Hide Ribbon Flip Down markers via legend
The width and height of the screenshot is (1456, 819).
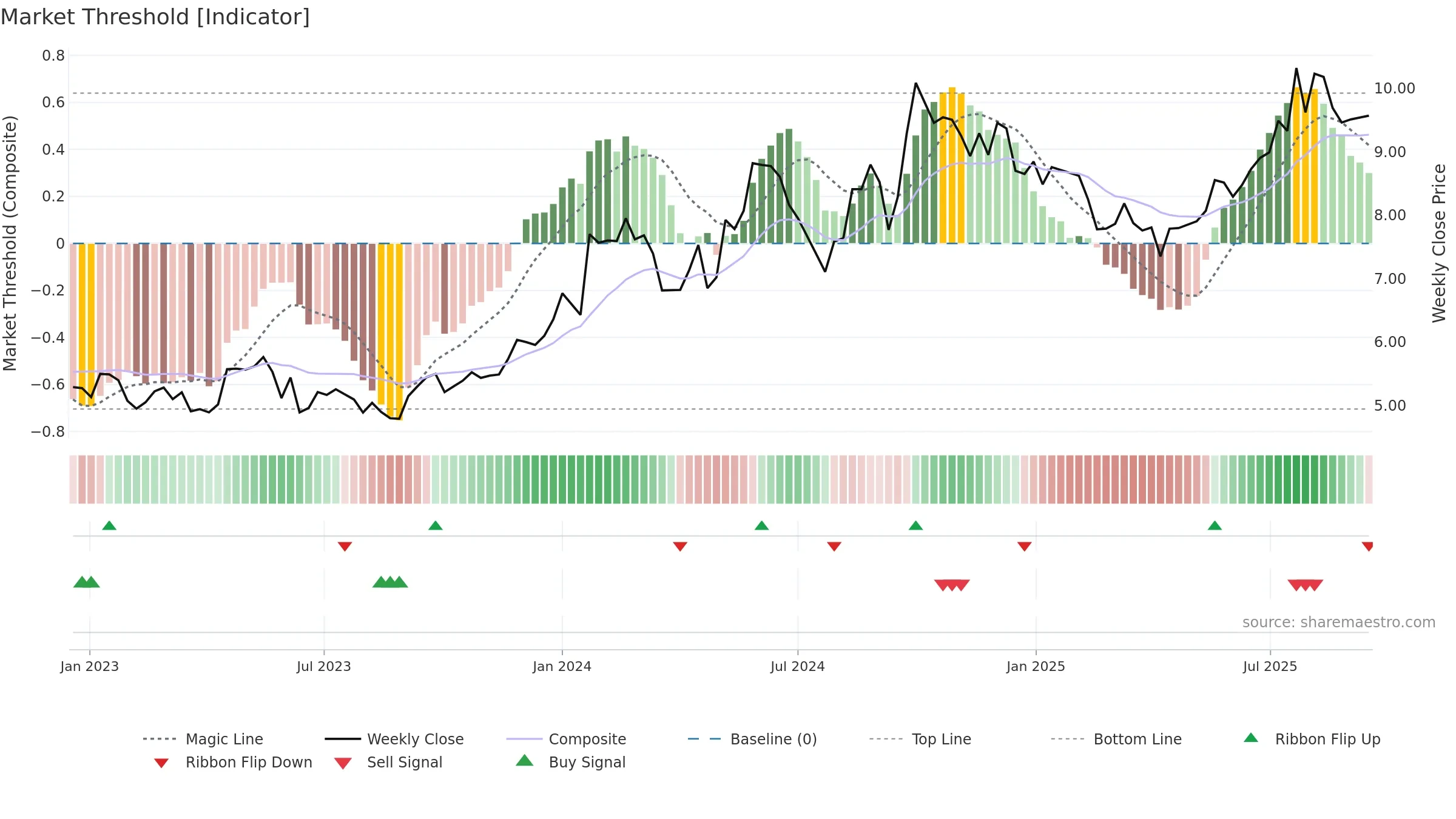(233, 762)
